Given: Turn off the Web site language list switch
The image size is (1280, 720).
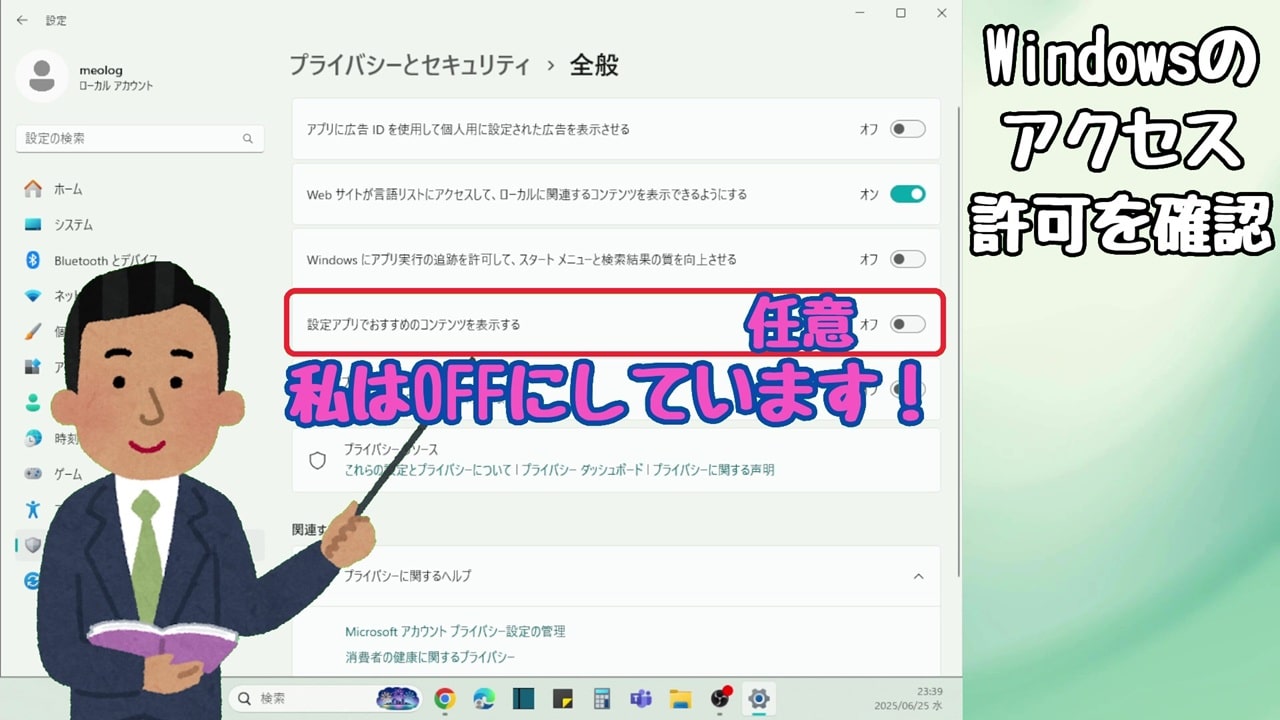Looking at the screenshot, I should (x=908, y=194).
